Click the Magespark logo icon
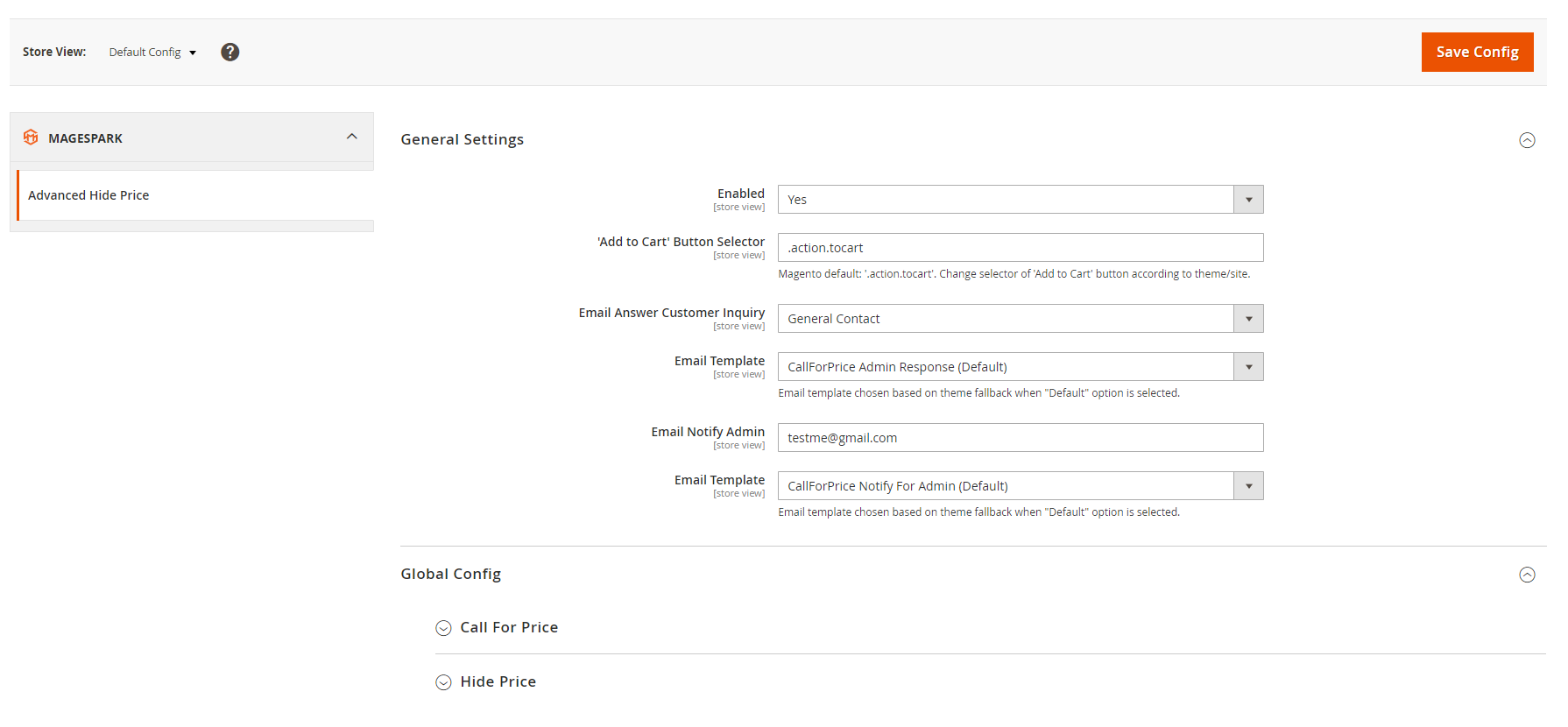The image size is (1568, 727). point(31,138)
